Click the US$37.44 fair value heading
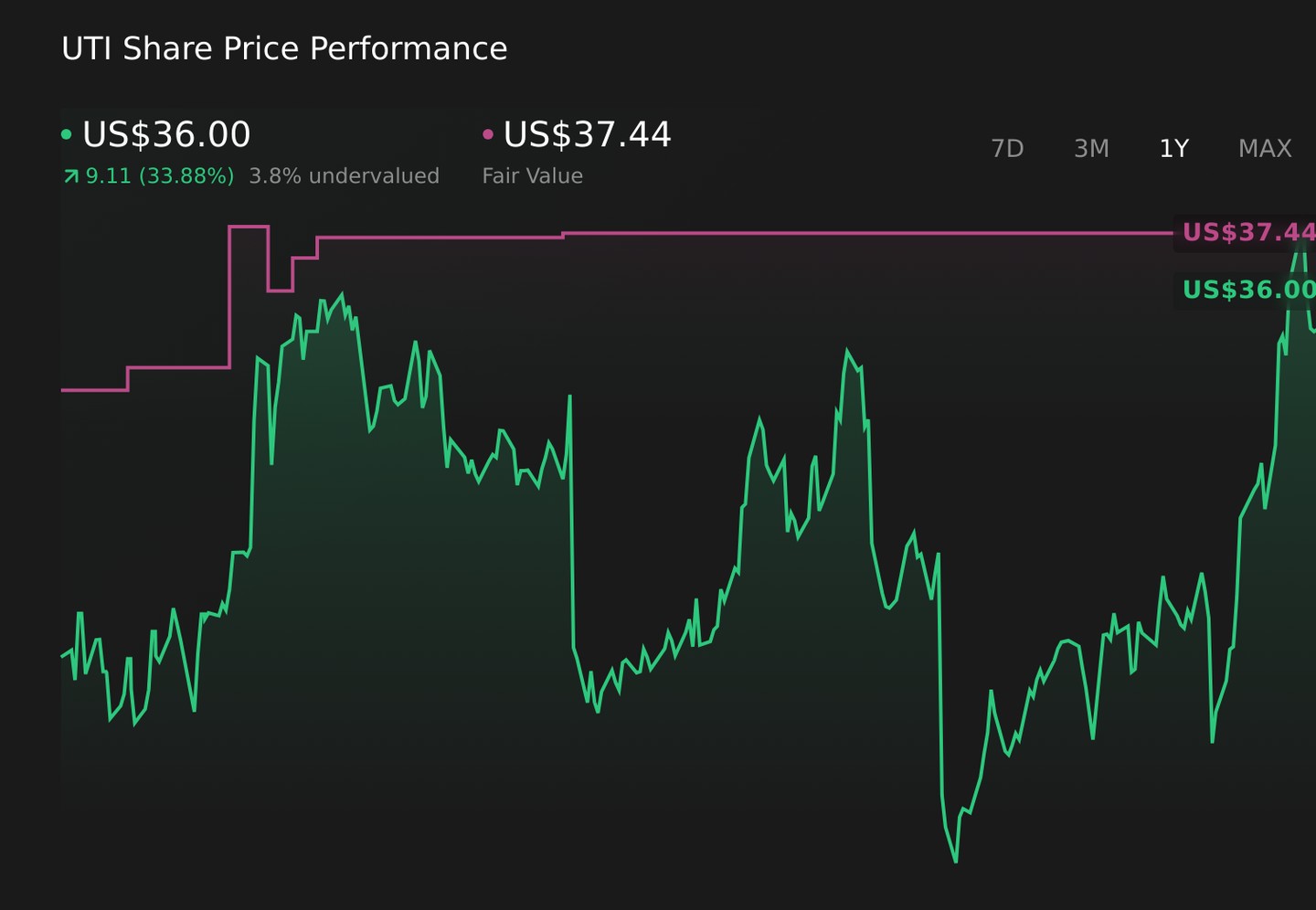 (x=588, y=135)
